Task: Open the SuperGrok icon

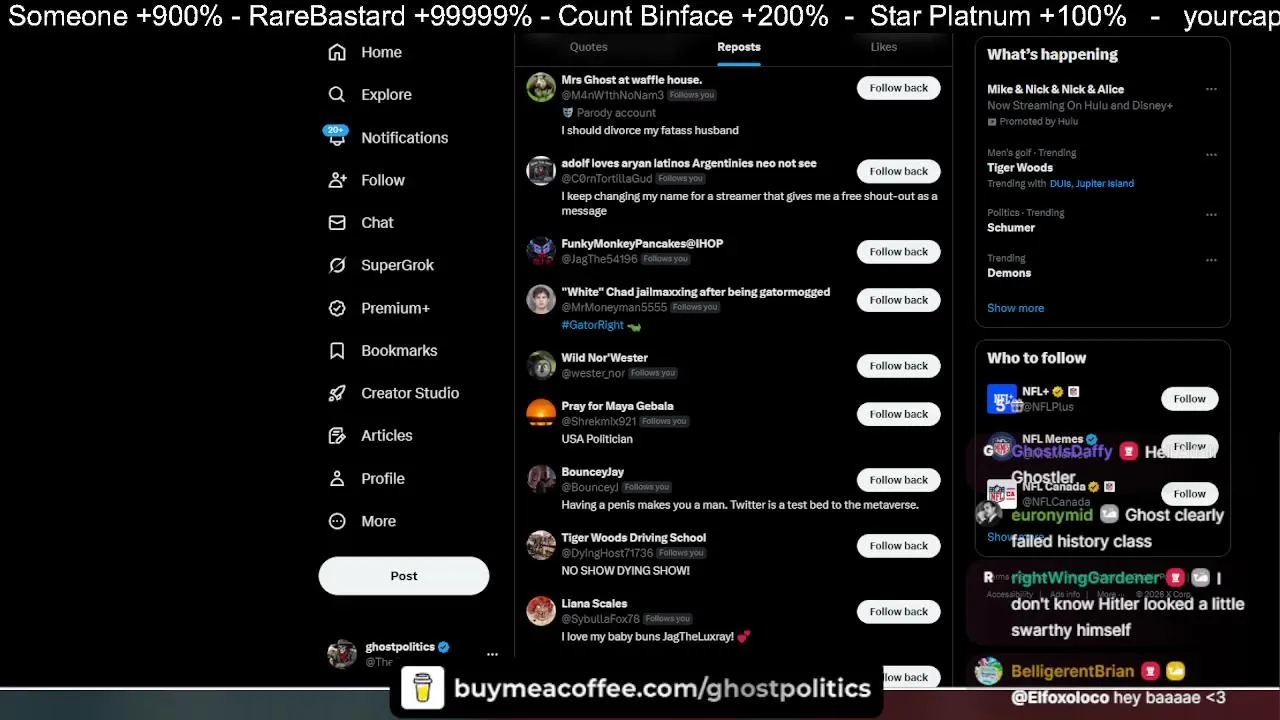Action: click(337, 265)
